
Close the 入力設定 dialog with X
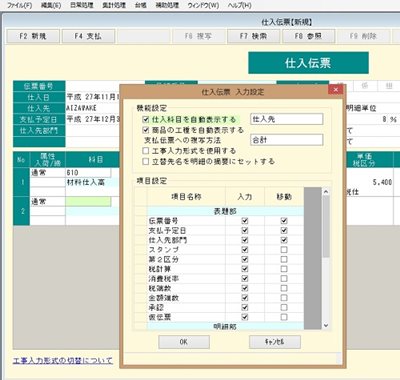pyautogui.click(x=336, y=90)
